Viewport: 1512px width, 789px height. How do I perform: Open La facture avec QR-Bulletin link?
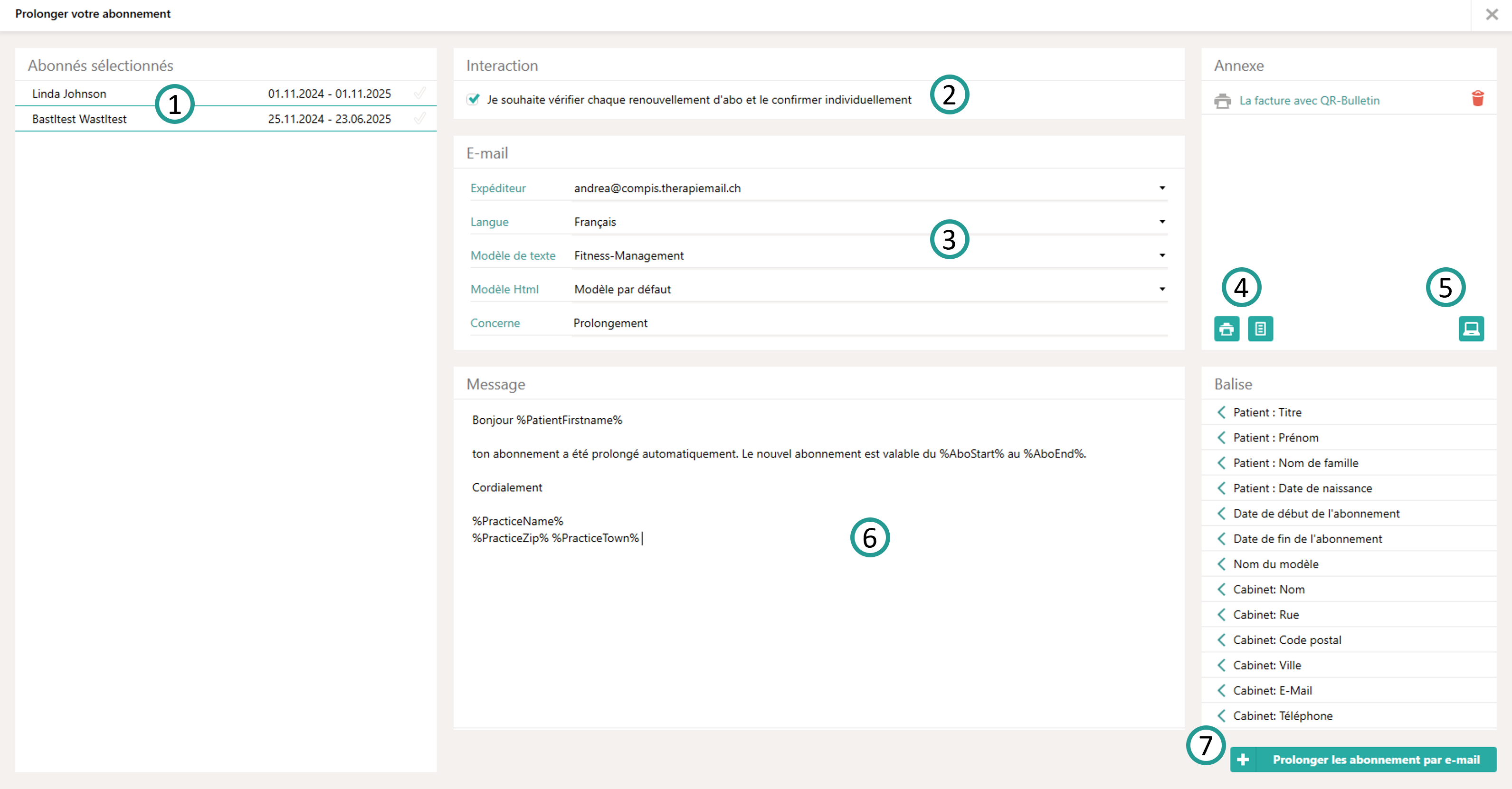[1309, 100]
